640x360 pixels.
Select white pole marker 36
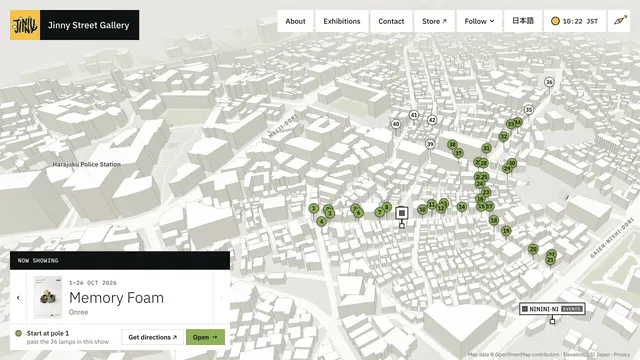[549, 82]
